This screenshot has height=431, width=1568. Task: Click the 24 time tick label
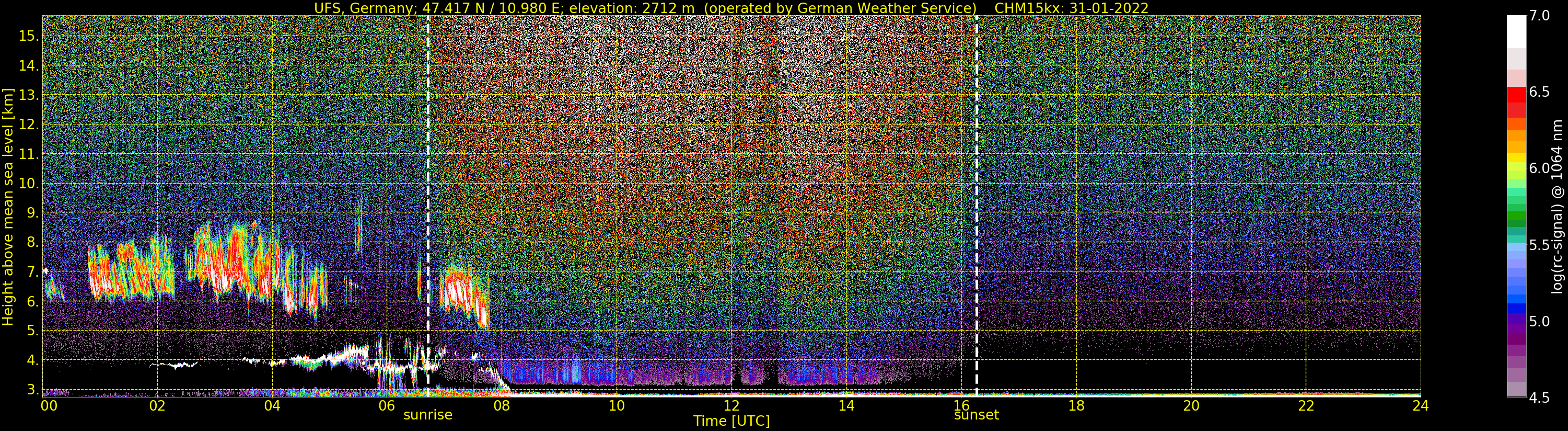pyautogui.click(x=1420, y=406)
